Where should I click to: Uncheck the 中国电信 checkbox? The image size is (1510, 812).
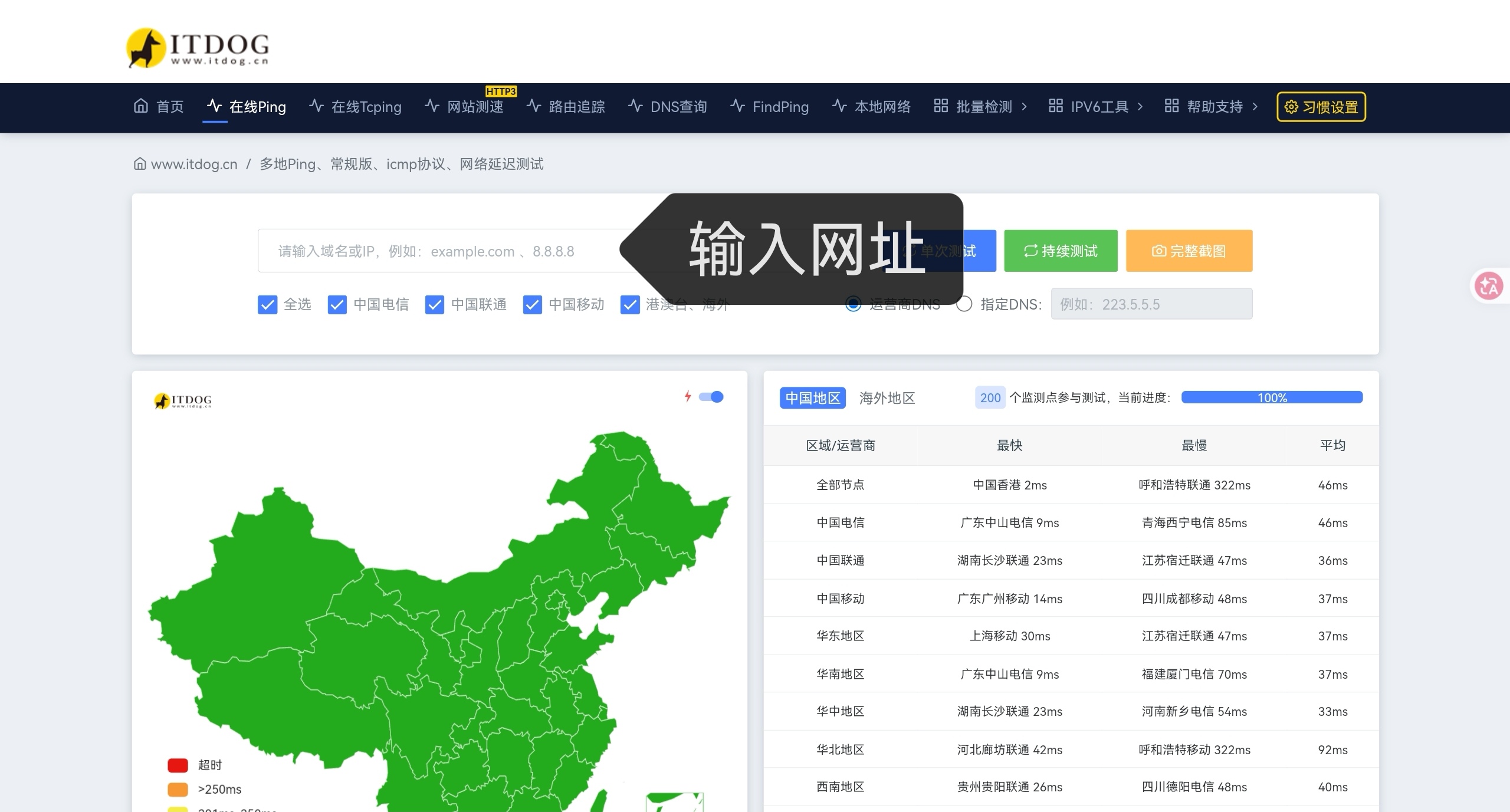click(x=337, y=305)
